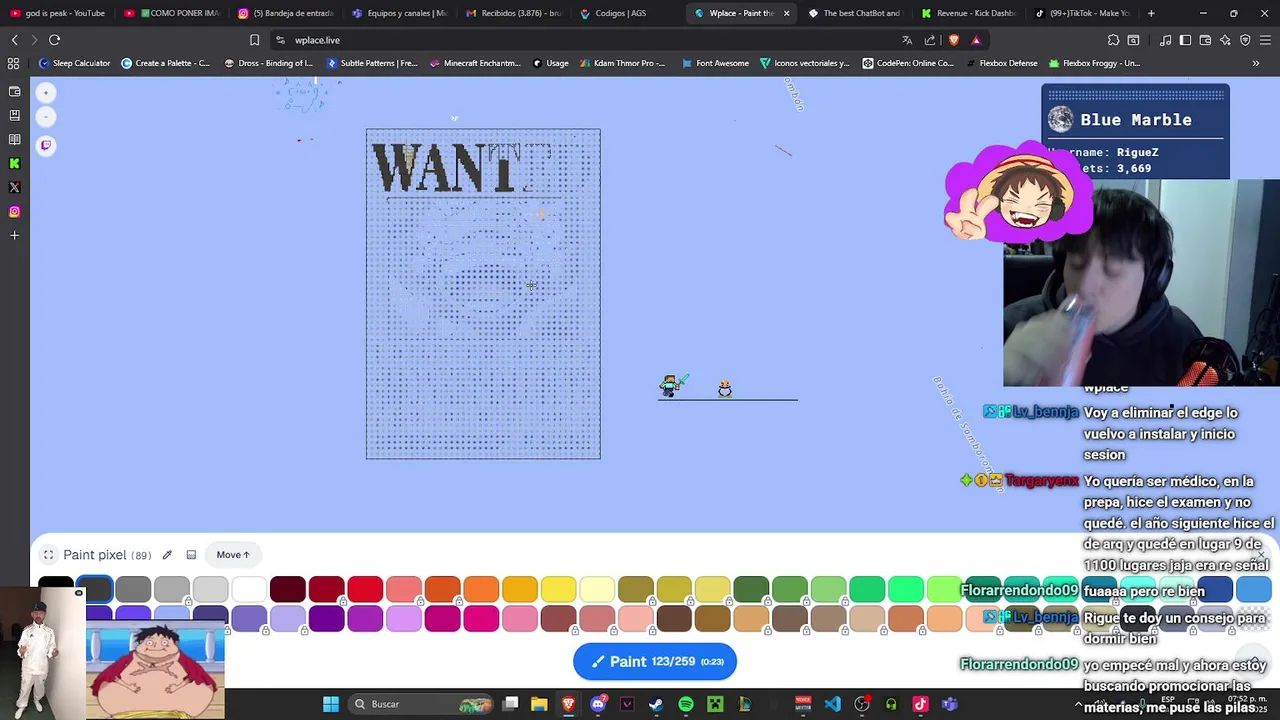The image size is (1280, 720).
Task: Switch to the best ChatBot tab
Action: [855, 13]
